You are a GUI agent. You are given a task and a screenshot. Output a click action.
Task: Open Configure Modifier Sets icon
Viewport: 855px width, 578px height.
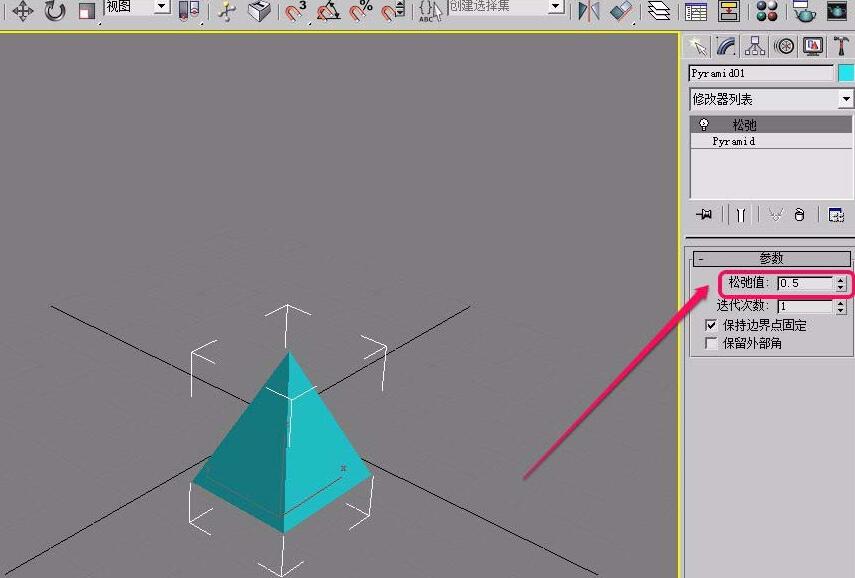pyautogui.click(x=836, y=215)
